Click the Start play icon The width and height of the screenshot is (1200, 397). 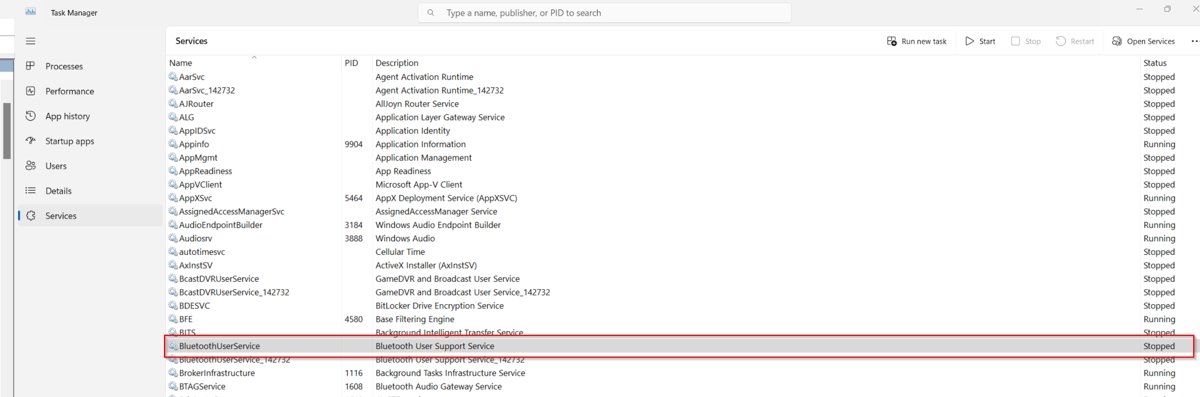tap(969, 41)
